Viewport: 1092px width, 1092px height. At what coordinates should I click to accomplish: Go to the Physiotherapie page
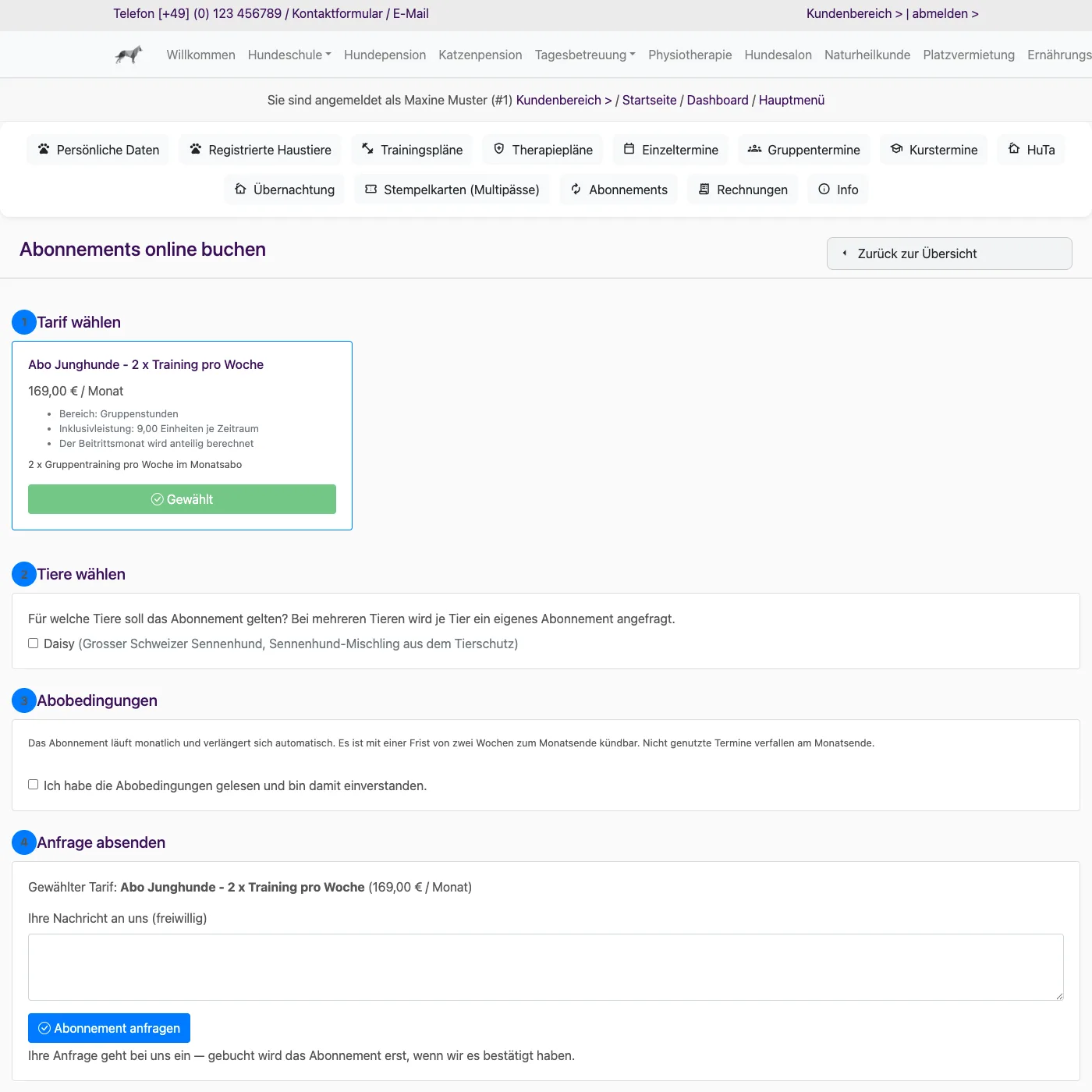(x=690, y=55)
